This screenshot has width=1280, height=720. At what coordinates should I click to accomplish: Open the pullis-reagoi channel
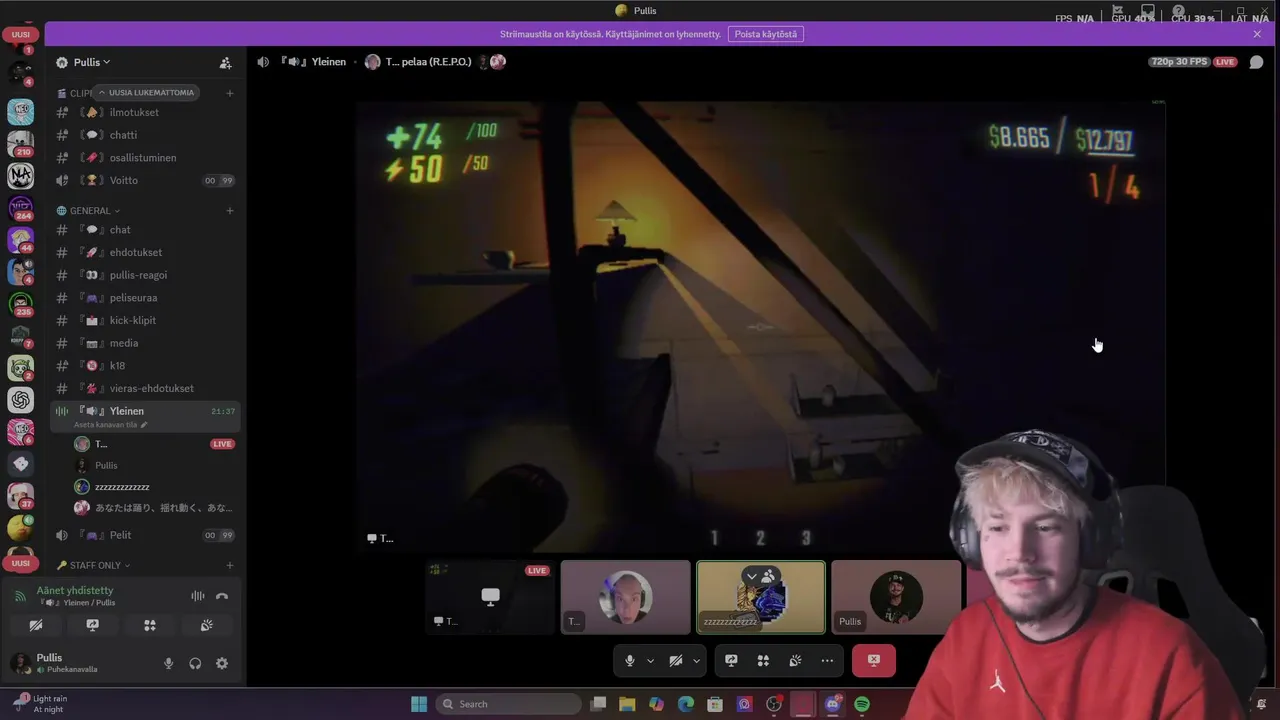click(x=146, y=275)
